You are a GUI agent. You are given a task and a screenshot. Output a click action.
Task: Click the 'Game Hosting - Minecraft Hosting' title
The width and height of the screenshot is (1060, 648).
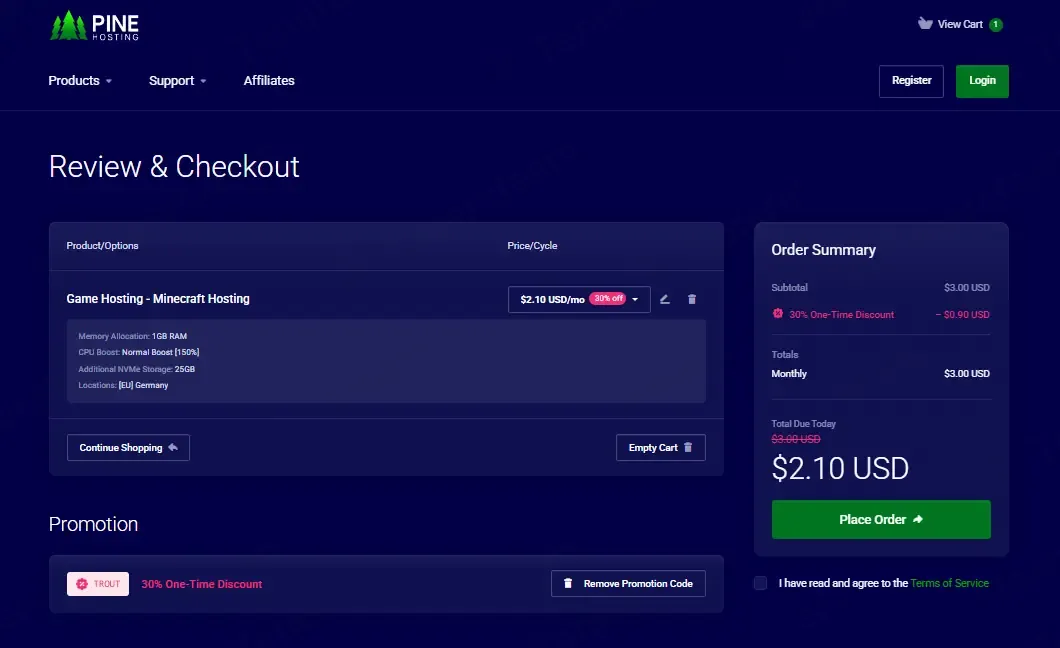click(x=158, y=299)
